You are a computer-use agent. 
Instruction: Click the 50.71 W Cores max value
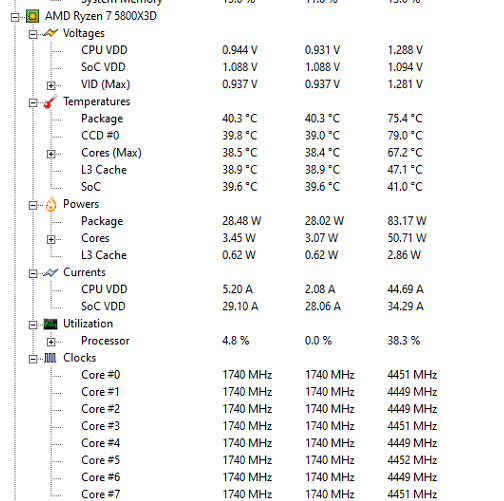407,238
